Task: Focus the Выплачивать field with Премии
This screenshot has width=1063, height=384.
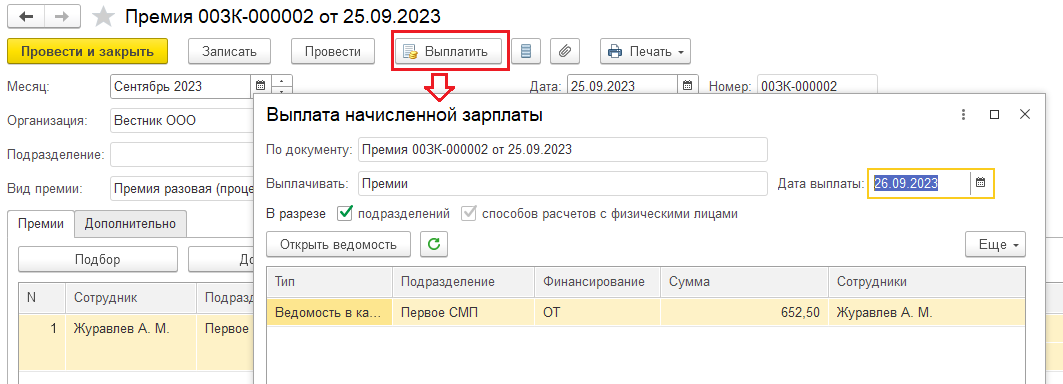Action: coord(562,183)
